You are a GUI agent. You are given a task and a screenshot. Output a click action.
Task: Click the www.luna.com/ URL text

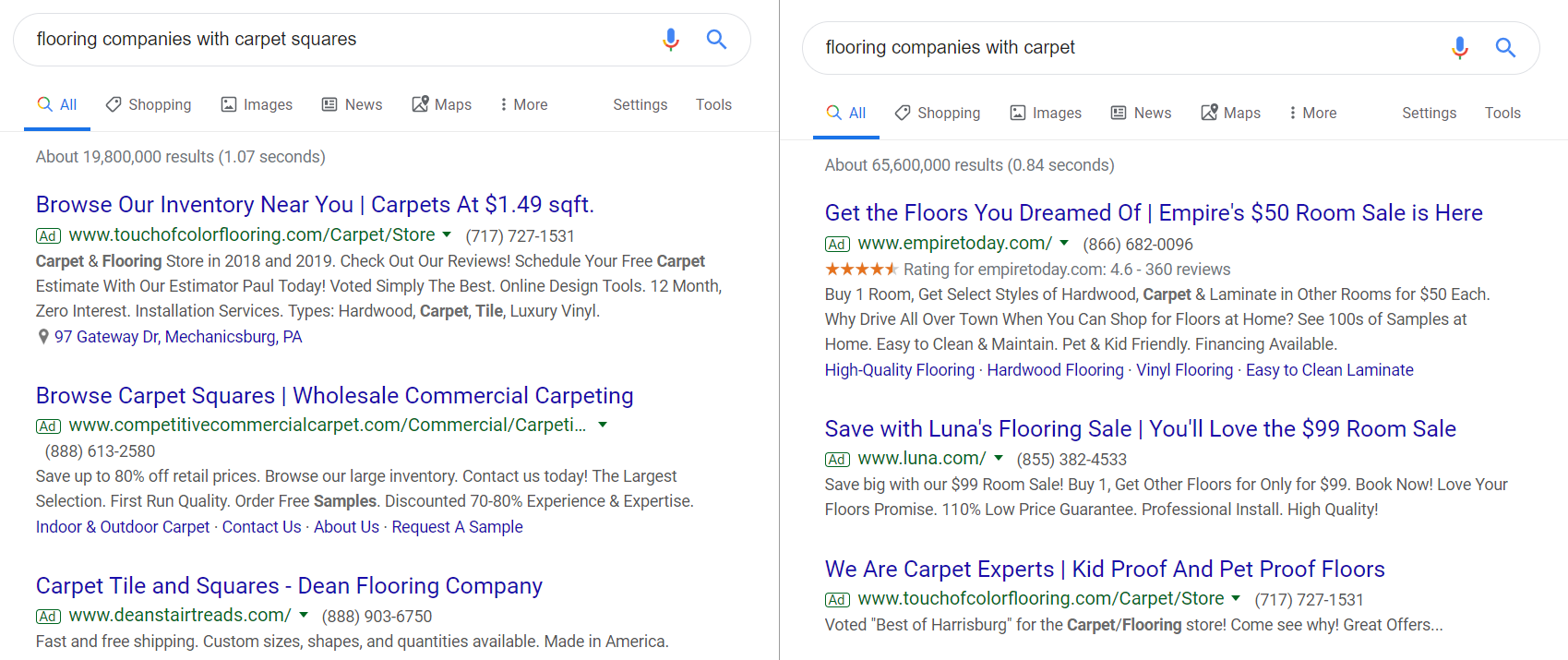[x=922, y=459]
